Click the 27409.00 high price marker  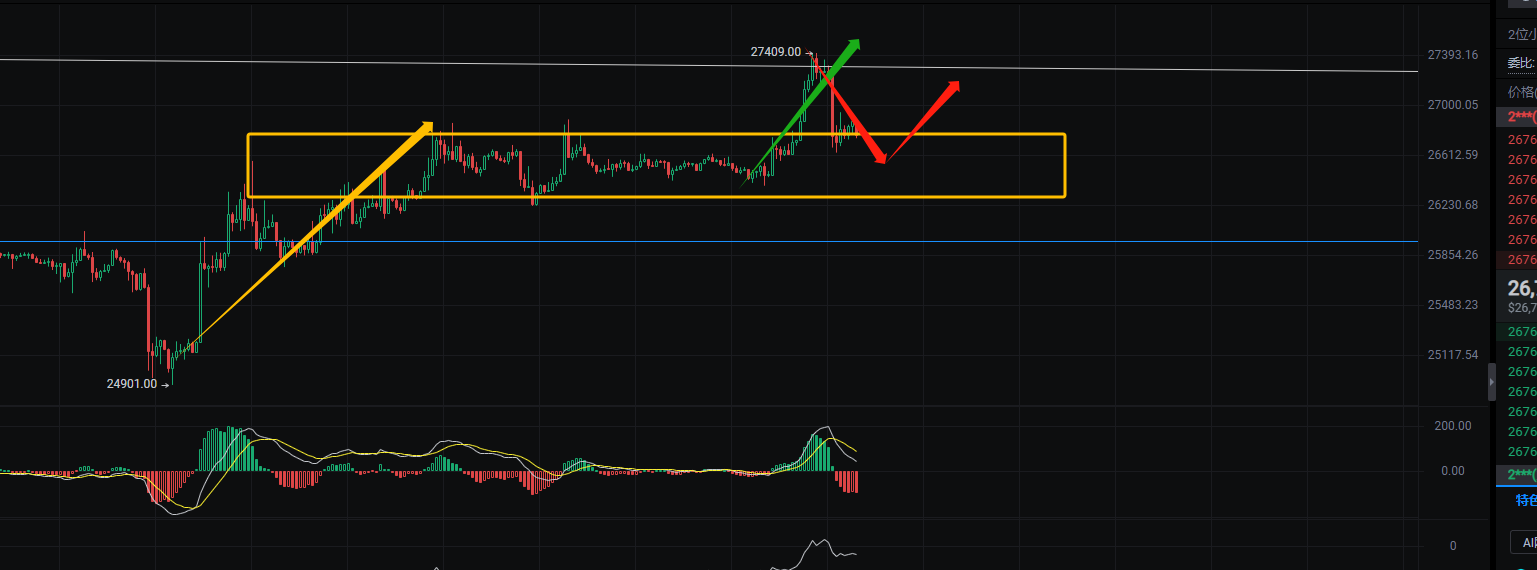[776, 51]
